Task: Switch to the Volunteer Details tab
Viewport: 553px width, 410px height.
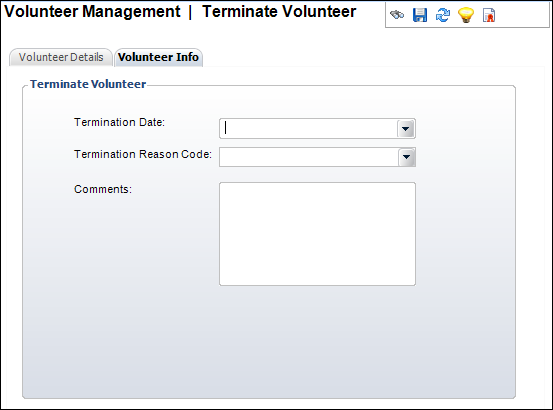Action: [x=61, y=57]
